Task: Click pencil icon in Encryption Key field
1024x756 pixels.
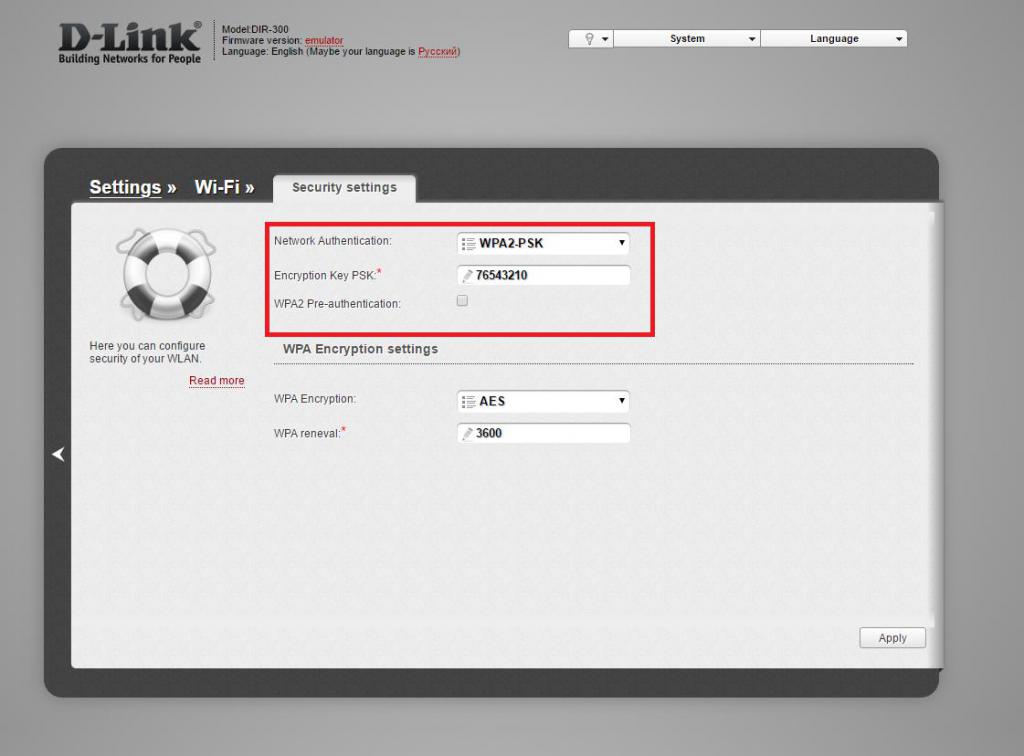Action: (x=467, y=276)
